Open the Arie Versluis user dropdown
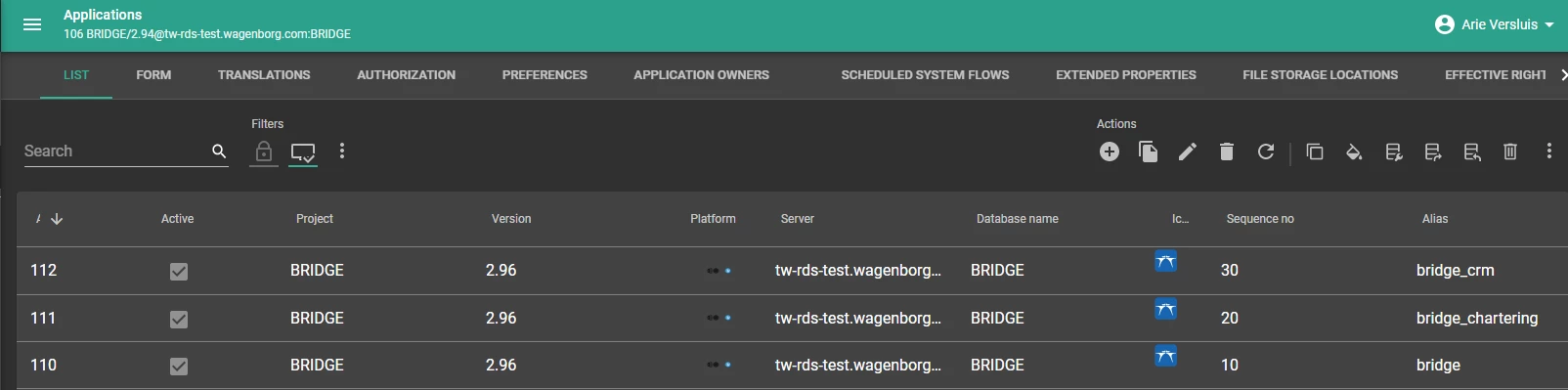Screen dimensions: 1568x390 (1494, 24)
